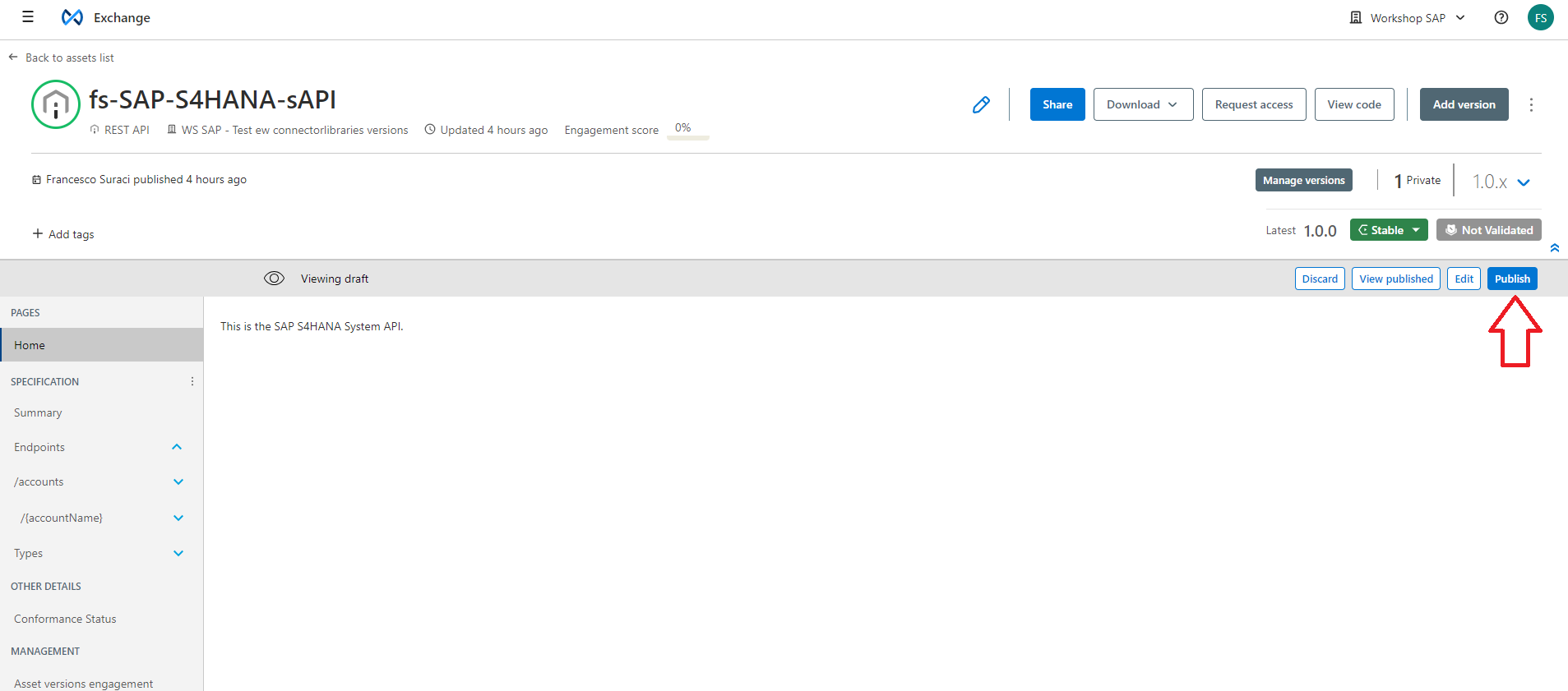Open Conformance Status in Other Details
The height and width of the screenshot is (691, 1568).
tap(65, 619)
